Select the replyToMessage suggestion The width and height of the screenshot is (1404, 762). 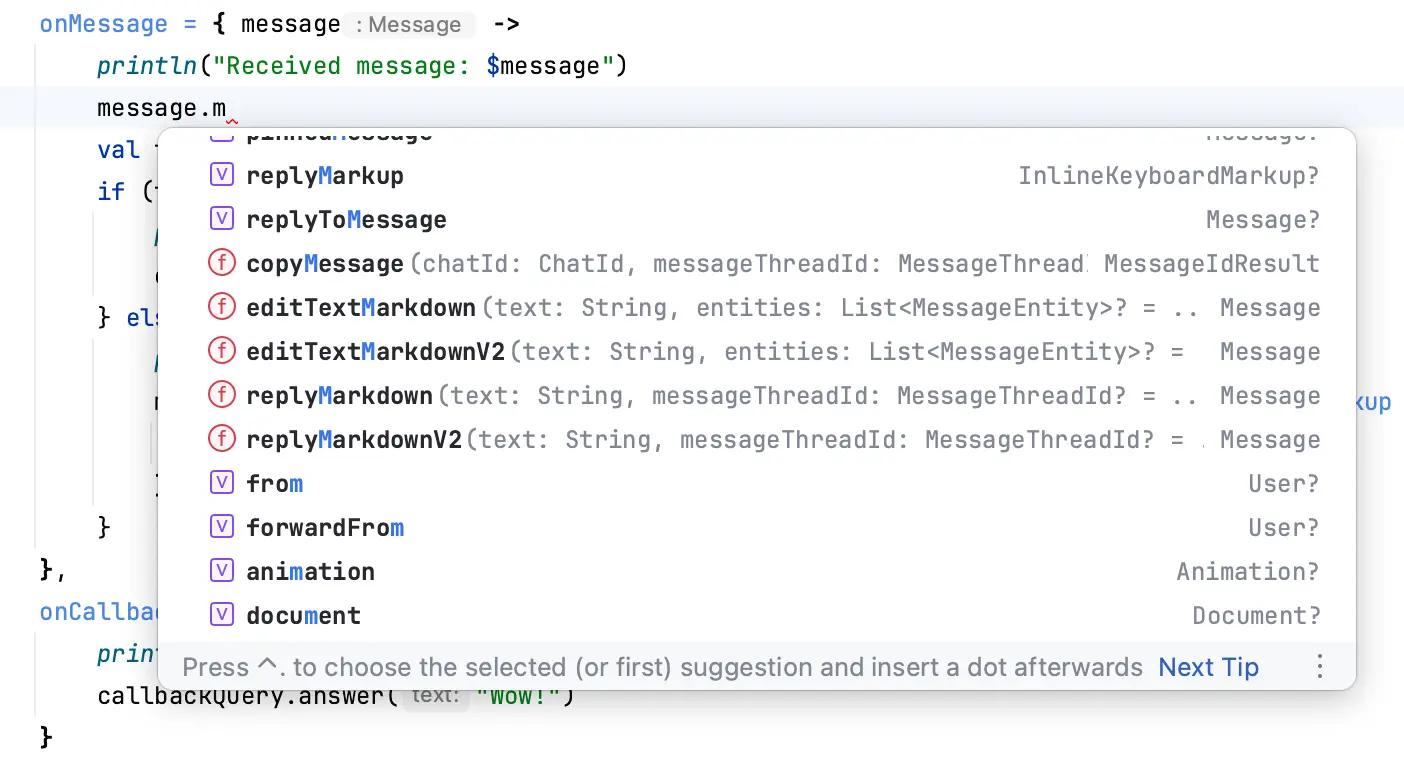(x=345, y=219)
